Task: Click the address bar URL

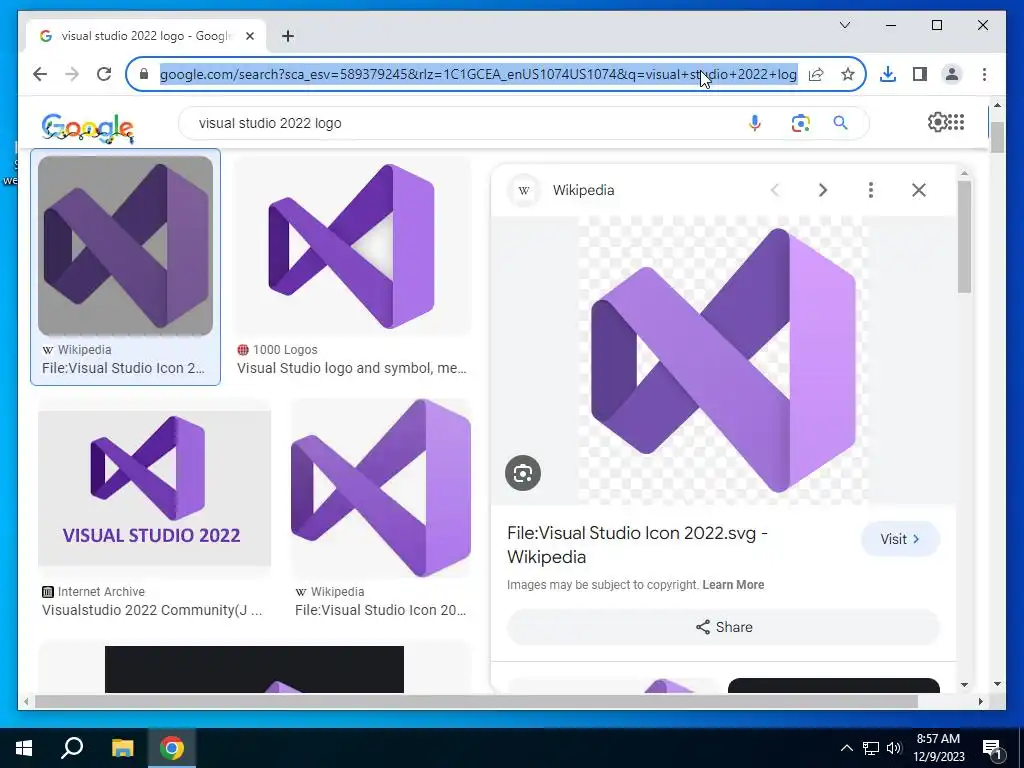Action: 478,74
